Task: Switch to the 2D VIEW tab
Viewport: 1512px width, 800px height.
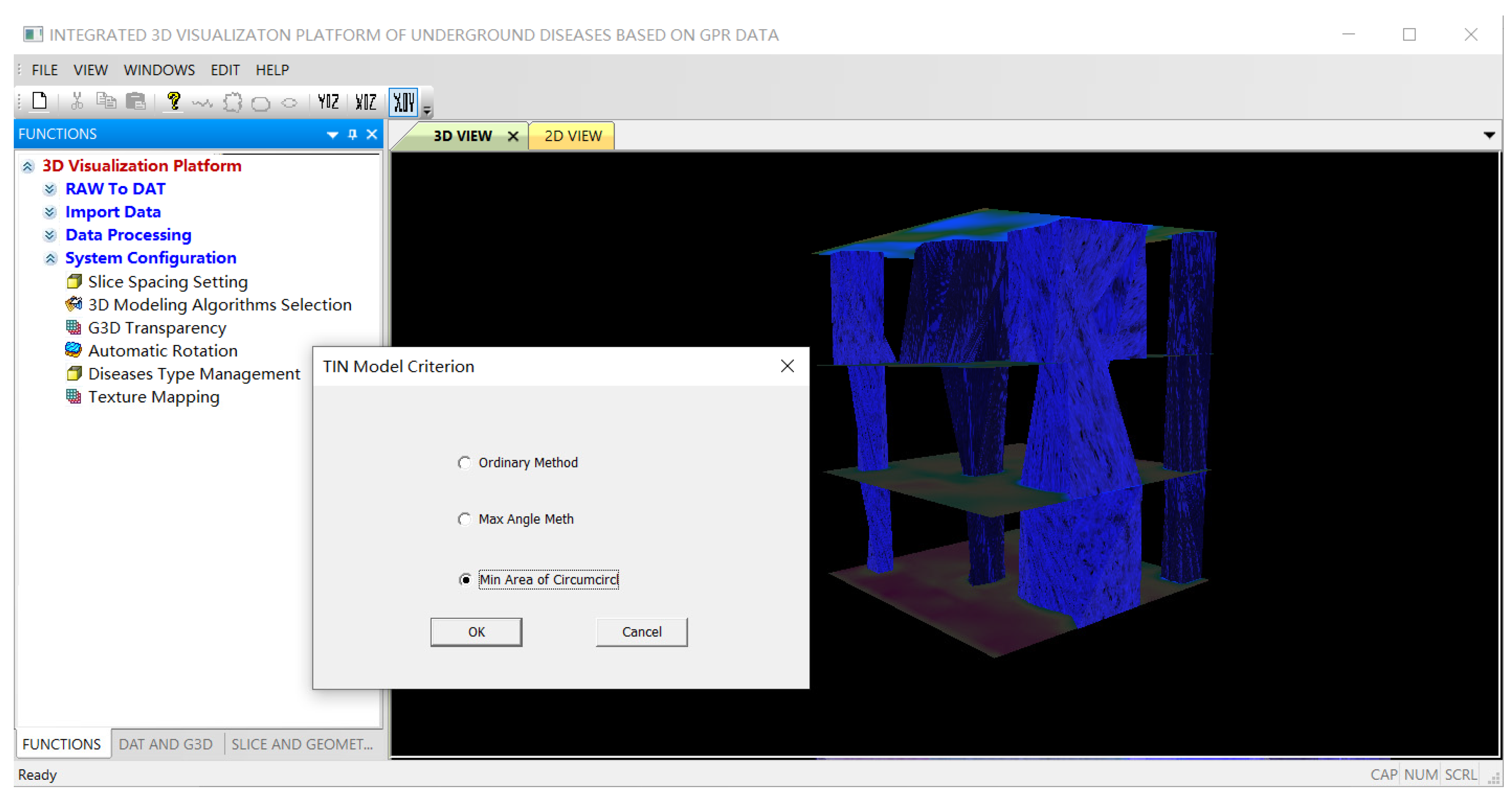Action: tap(572, 136)
